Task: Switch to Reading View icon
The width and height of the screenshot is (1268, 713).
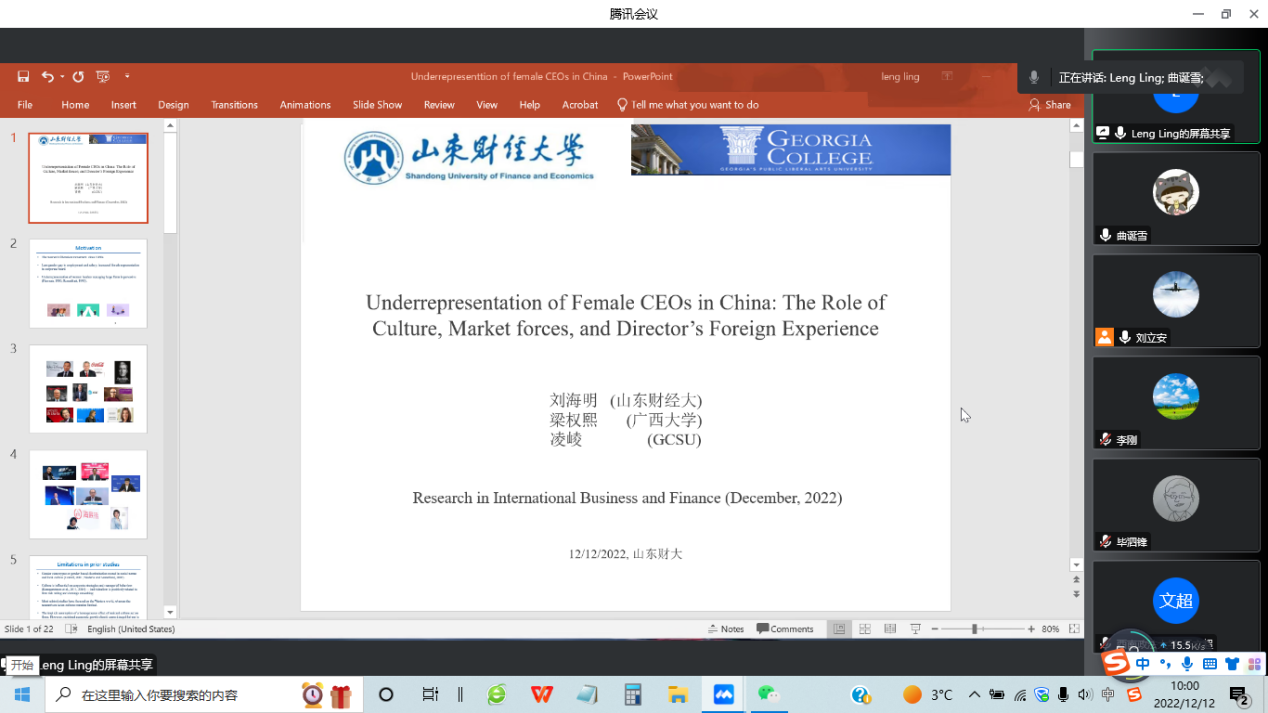Action: (x=890, y=629)
